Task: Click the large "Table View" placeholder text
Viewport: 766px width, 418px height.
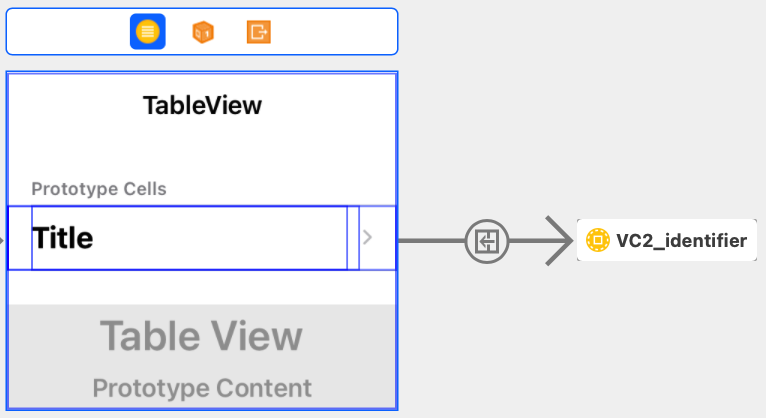Action: coord(201,336)
